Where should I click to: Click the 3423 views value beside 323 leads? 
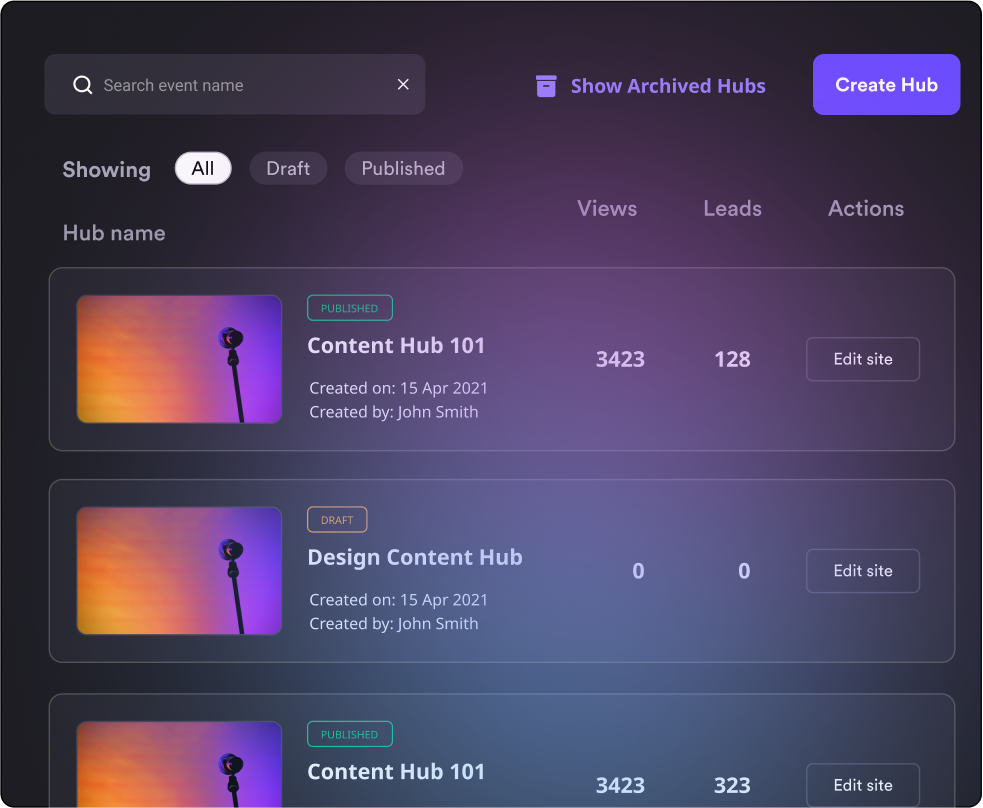(x=620, y=785)
